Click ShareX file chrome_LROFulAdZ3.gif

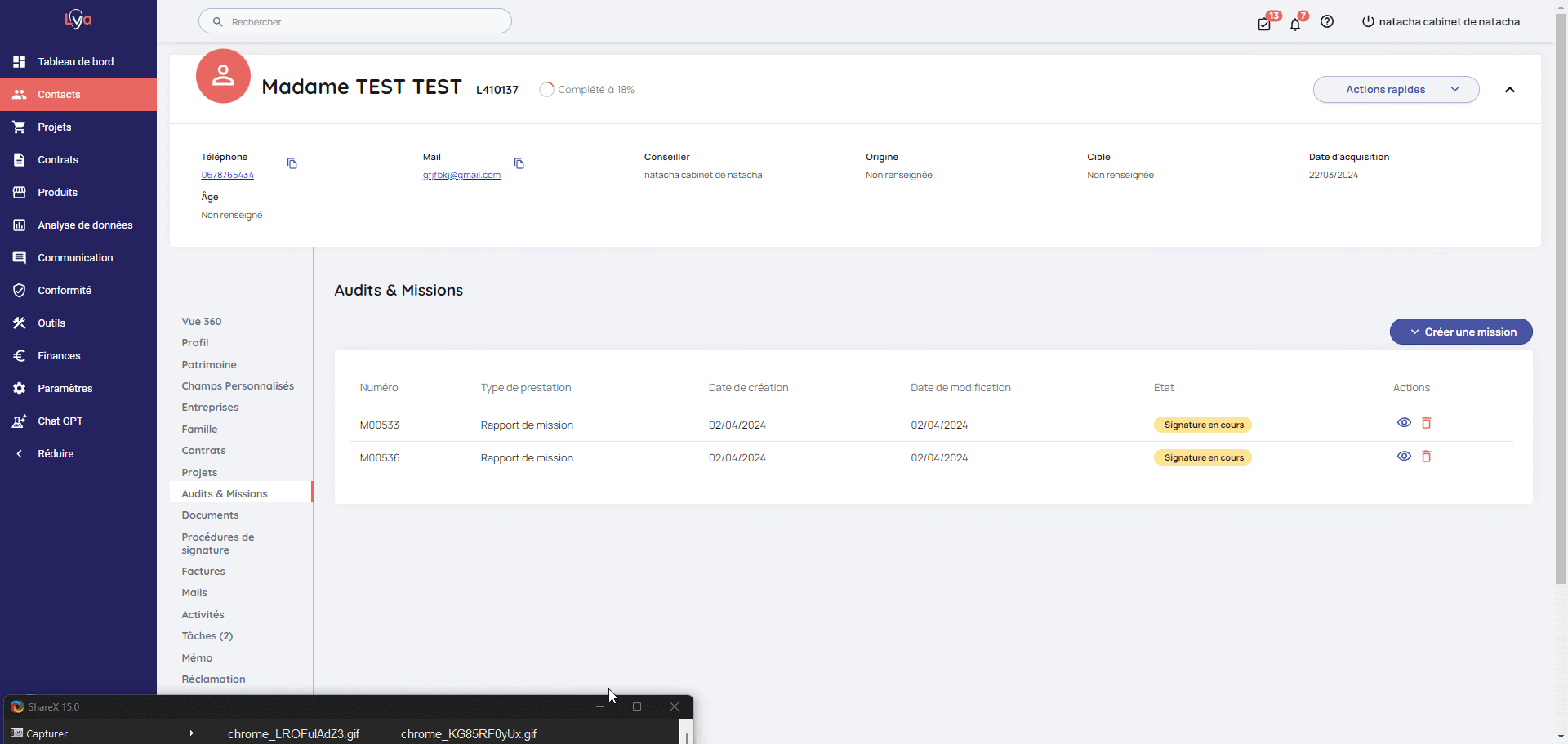click(x=293, y=734)
